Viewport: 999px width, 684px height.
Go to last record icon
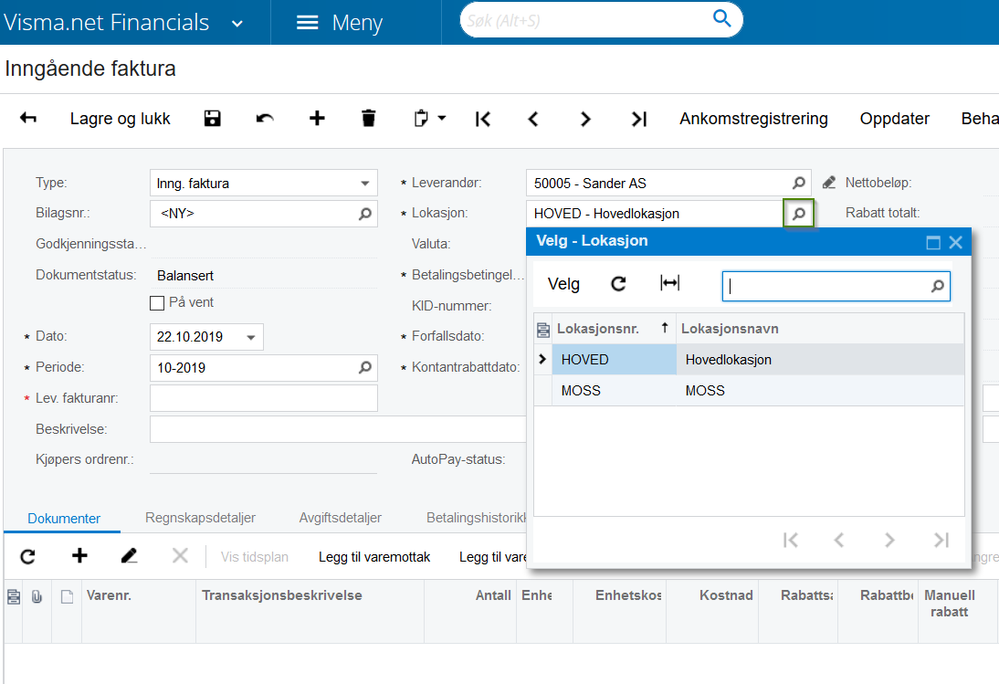[x=638, y=119]
